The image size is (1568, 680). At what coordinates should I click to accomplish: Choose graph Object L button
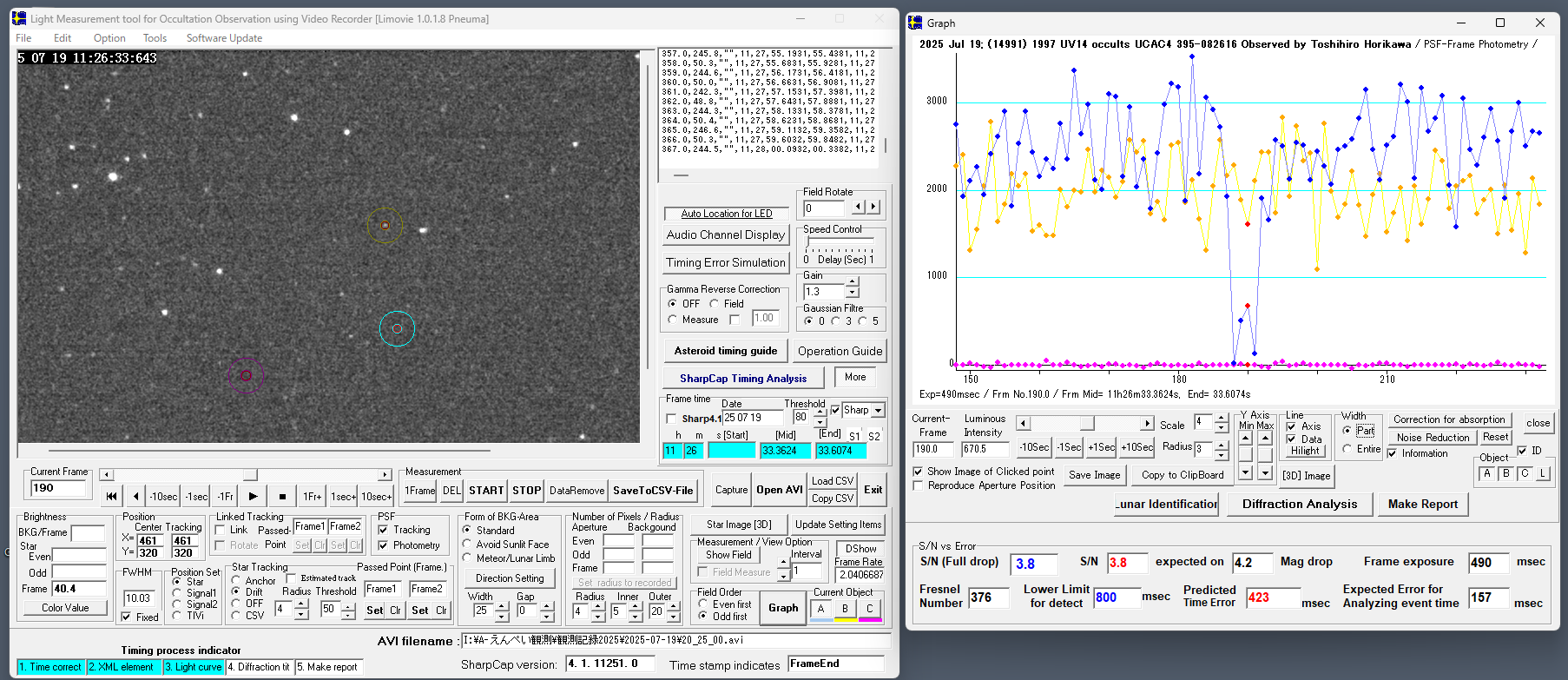point(1543,473)
